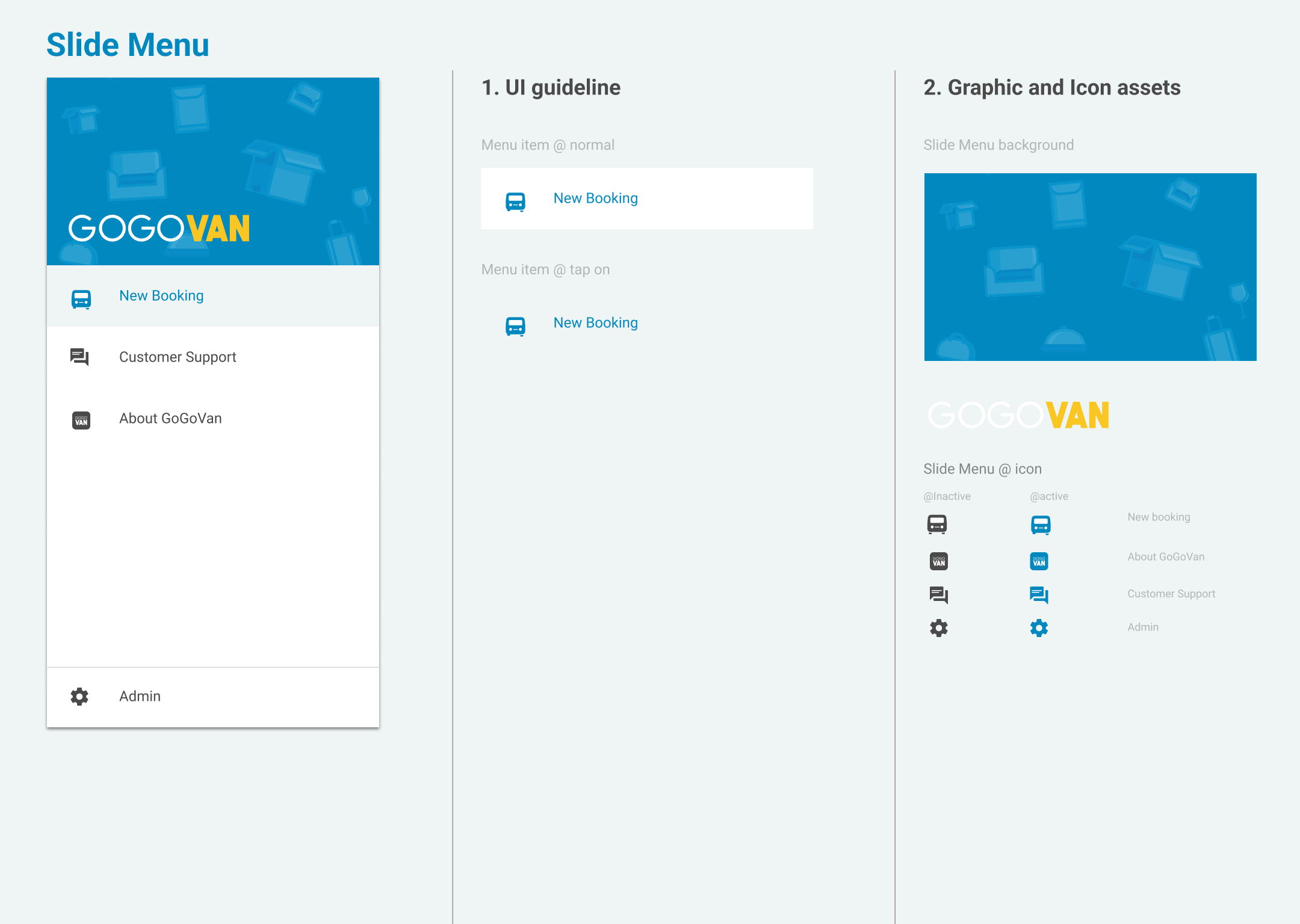Click the 'Slide Menu background' label

998,145
